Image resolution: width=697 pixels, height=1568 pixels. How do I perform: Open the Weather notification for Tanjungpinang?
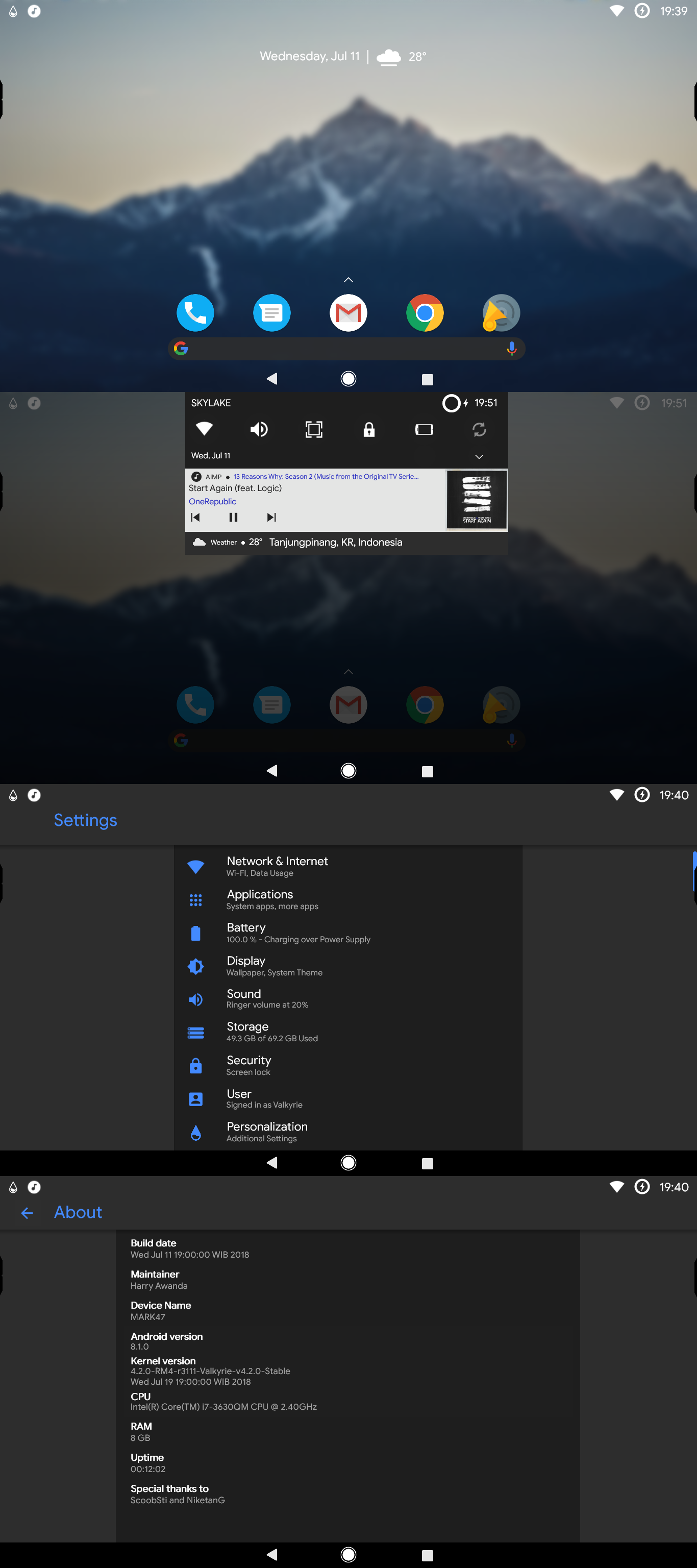tap(346, 543)
